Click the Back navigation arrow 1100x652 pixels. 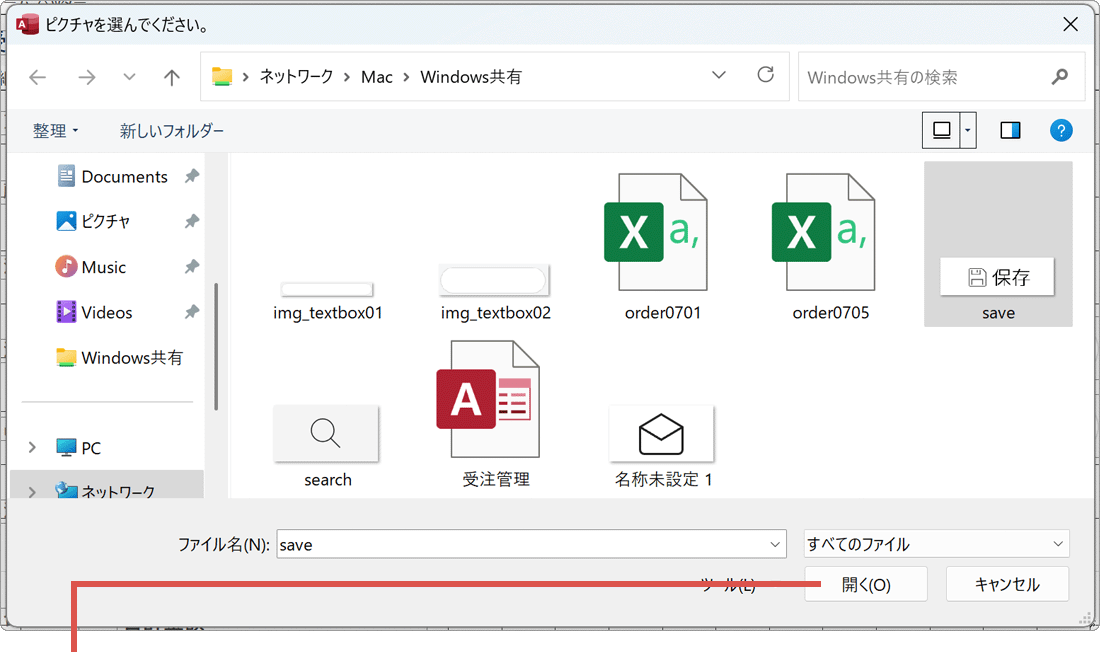pos(38,77)
